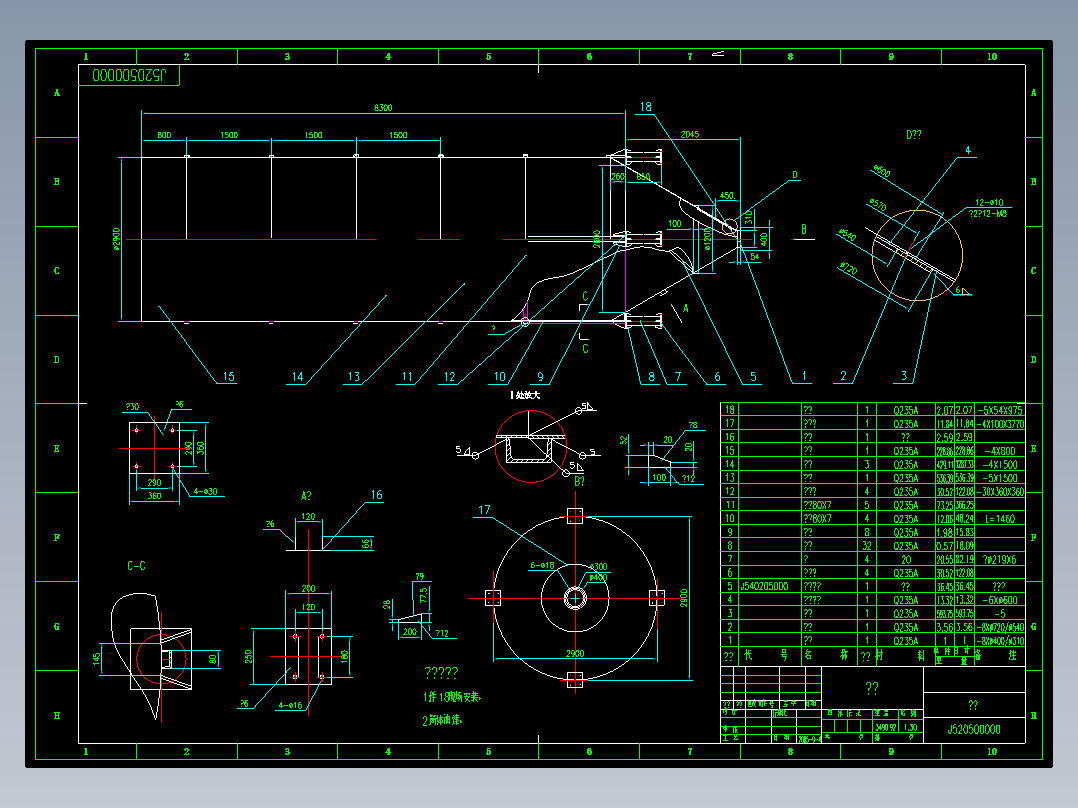
Task: Select the 145 dimension in section C-C
Action: tap(96, 658)
